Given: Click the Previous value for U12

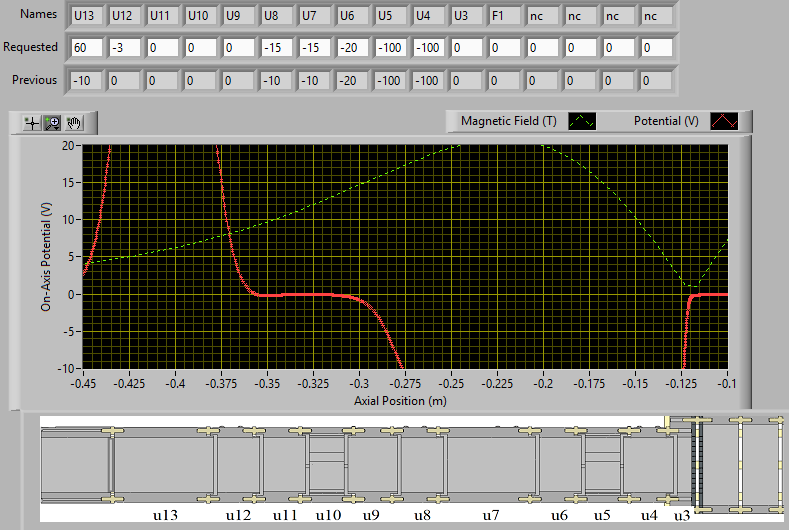Looking at the screenshot, I should (124, 81).
